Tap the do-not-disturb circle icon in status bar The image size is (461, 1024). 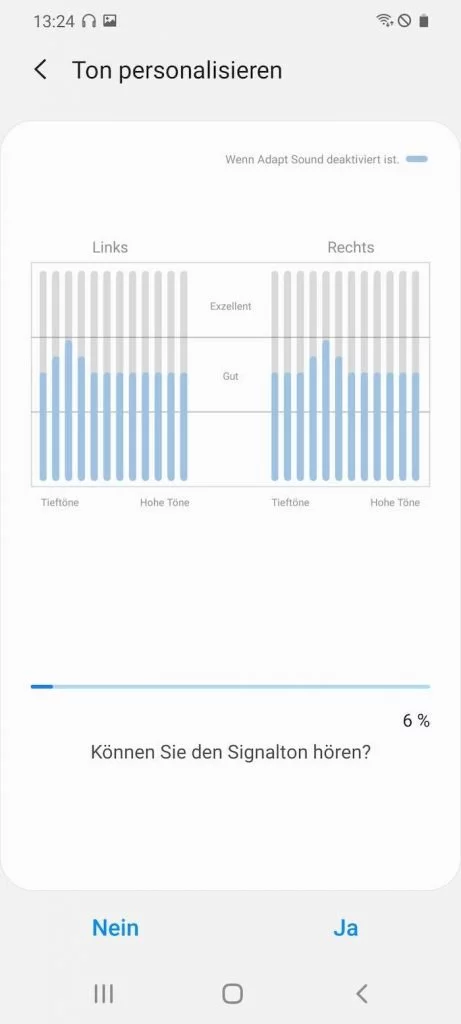click(404, 22)
